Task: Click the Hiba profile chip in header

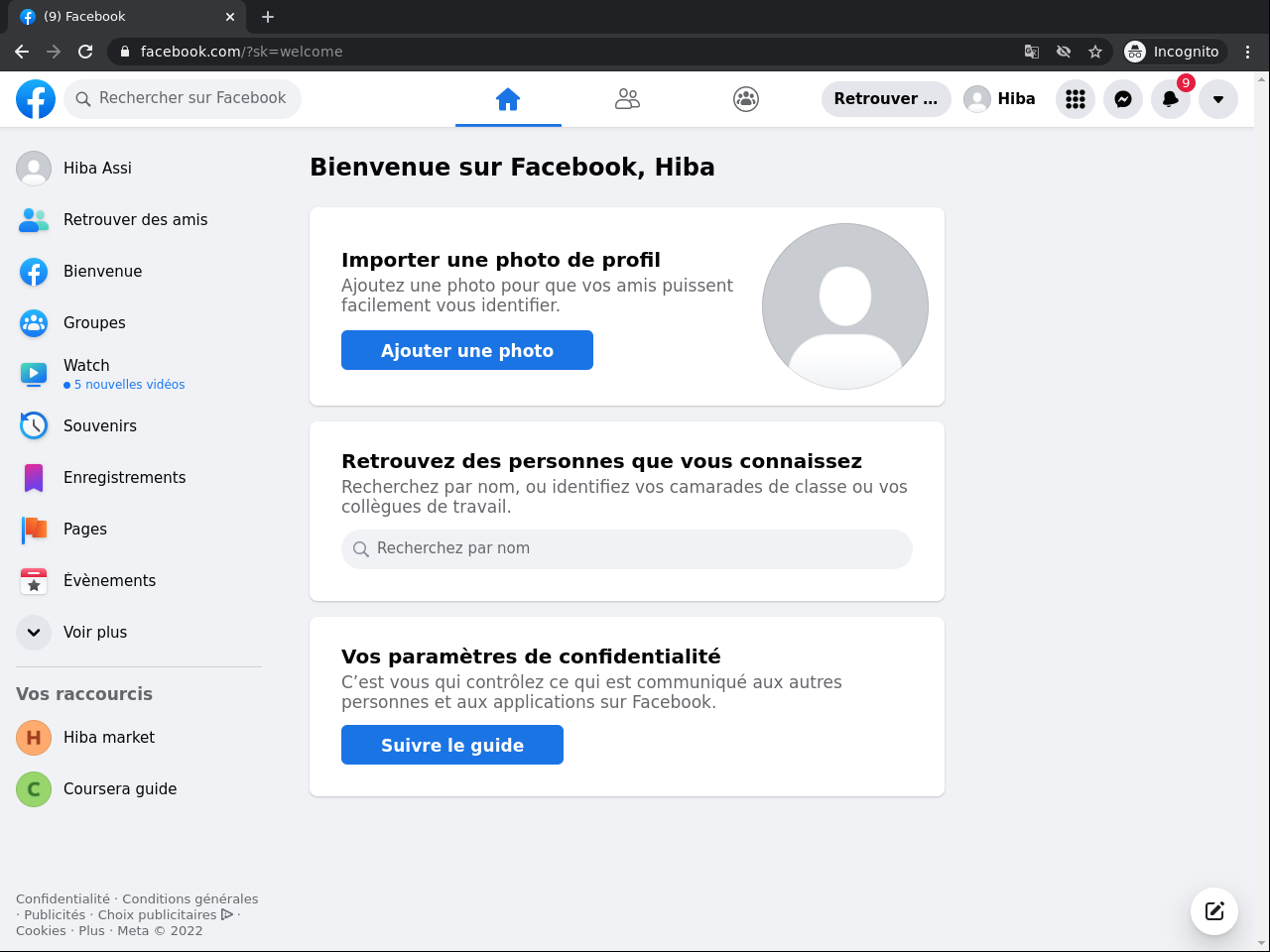Action: tap(1001, 99)
